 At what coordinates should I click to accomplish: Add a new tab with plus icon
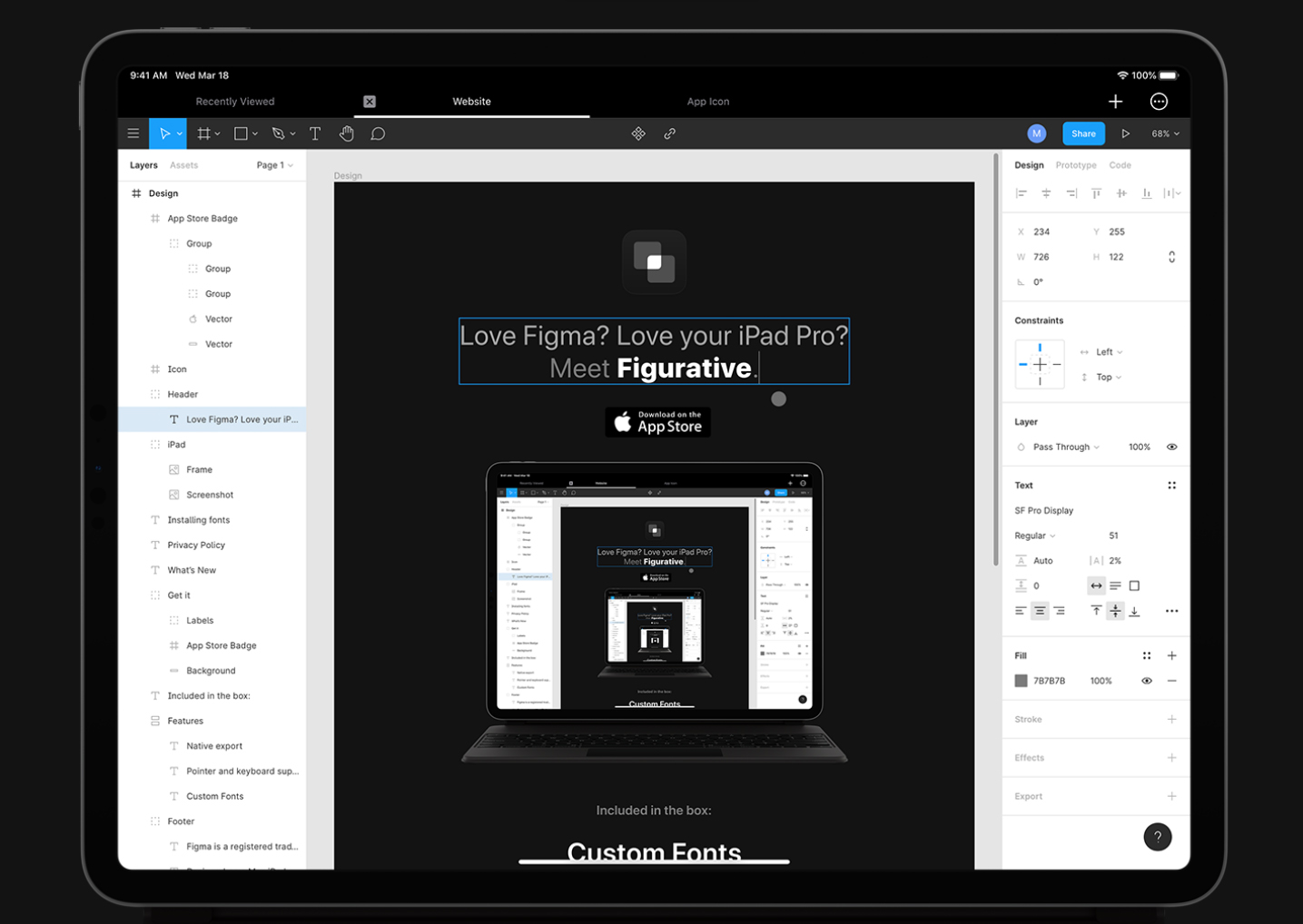click(1115, 102)
